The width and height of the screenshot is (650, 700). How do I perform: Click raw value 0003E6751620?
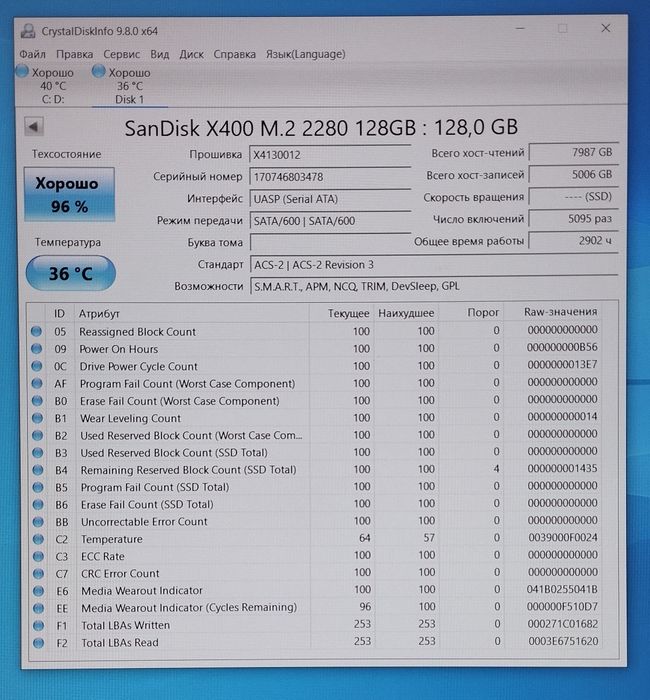click(563, 642)
